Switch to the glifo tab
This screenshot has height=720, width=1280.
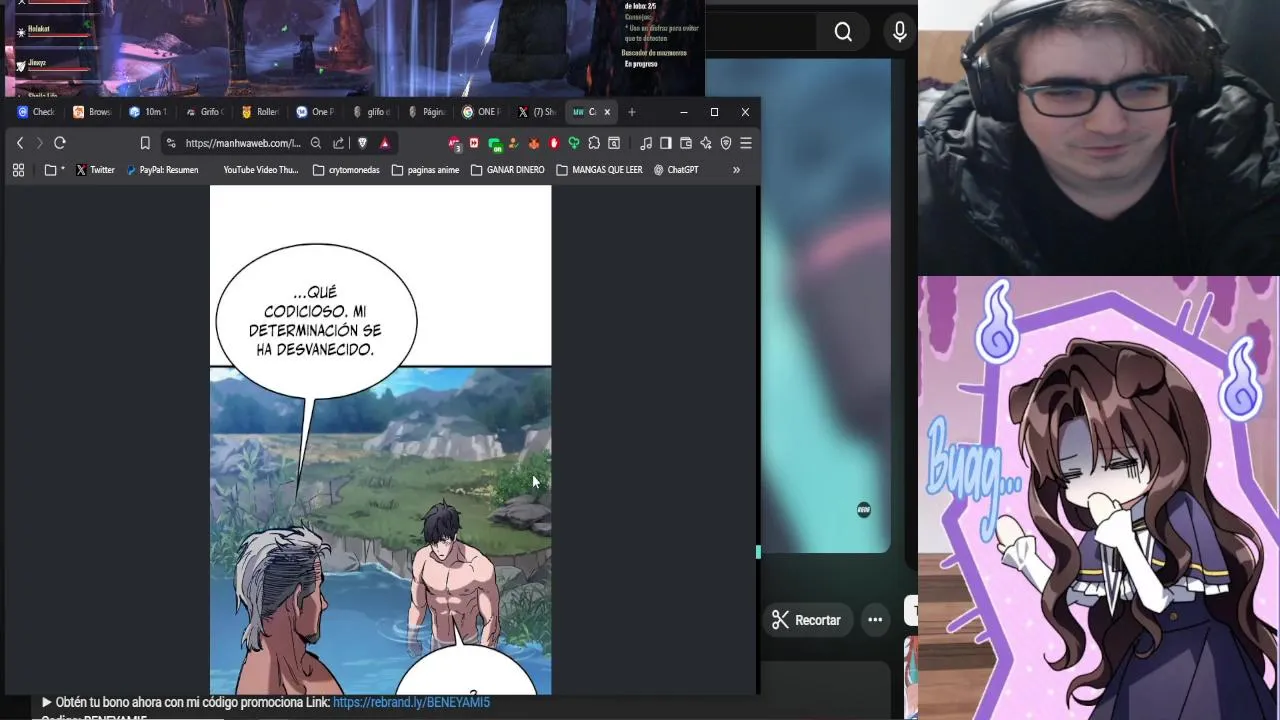(x=371, y=112)
